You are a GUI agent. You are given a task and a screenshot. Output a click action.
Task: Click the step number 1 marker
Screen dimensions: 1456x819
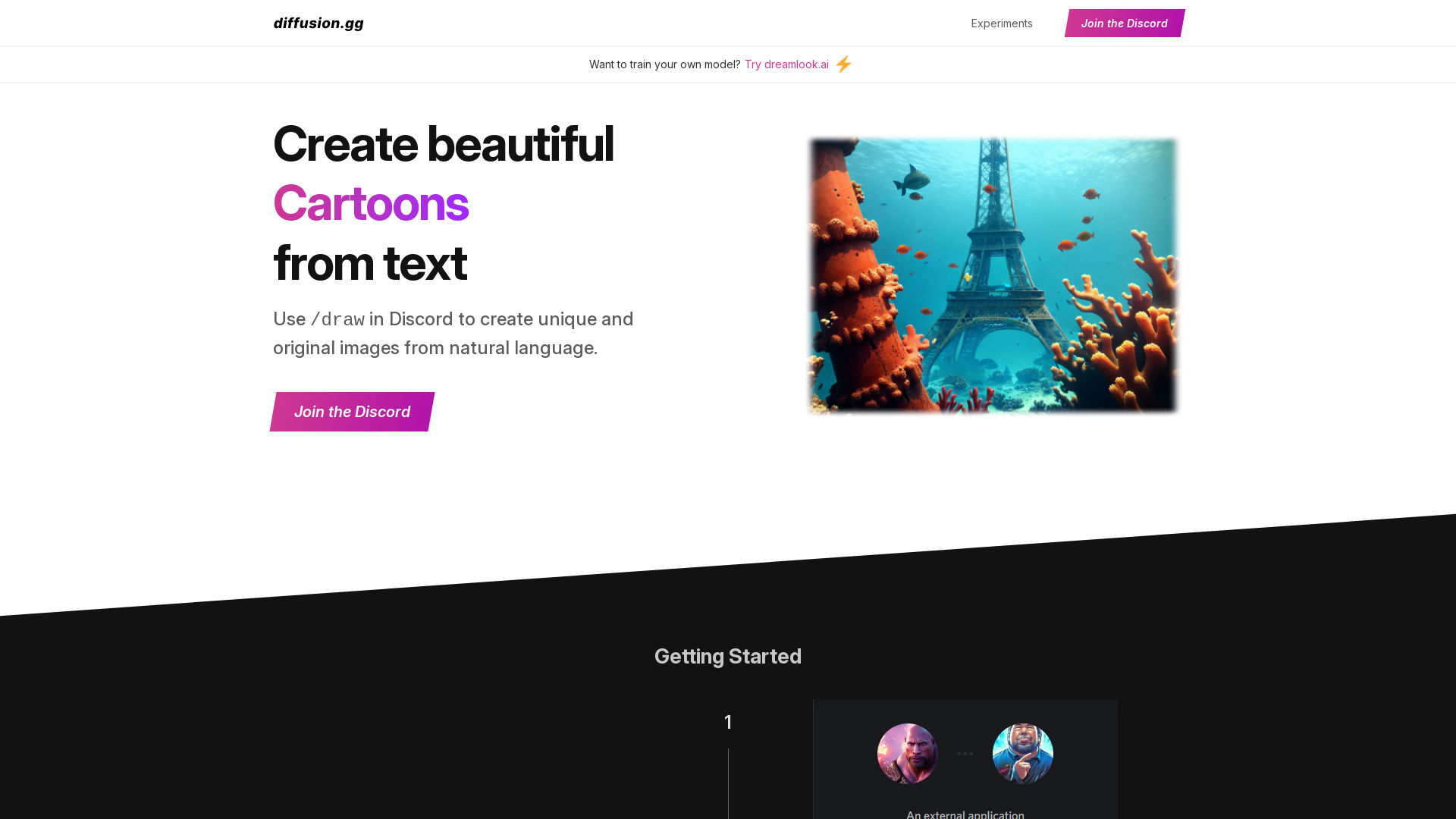pos(728,722)
